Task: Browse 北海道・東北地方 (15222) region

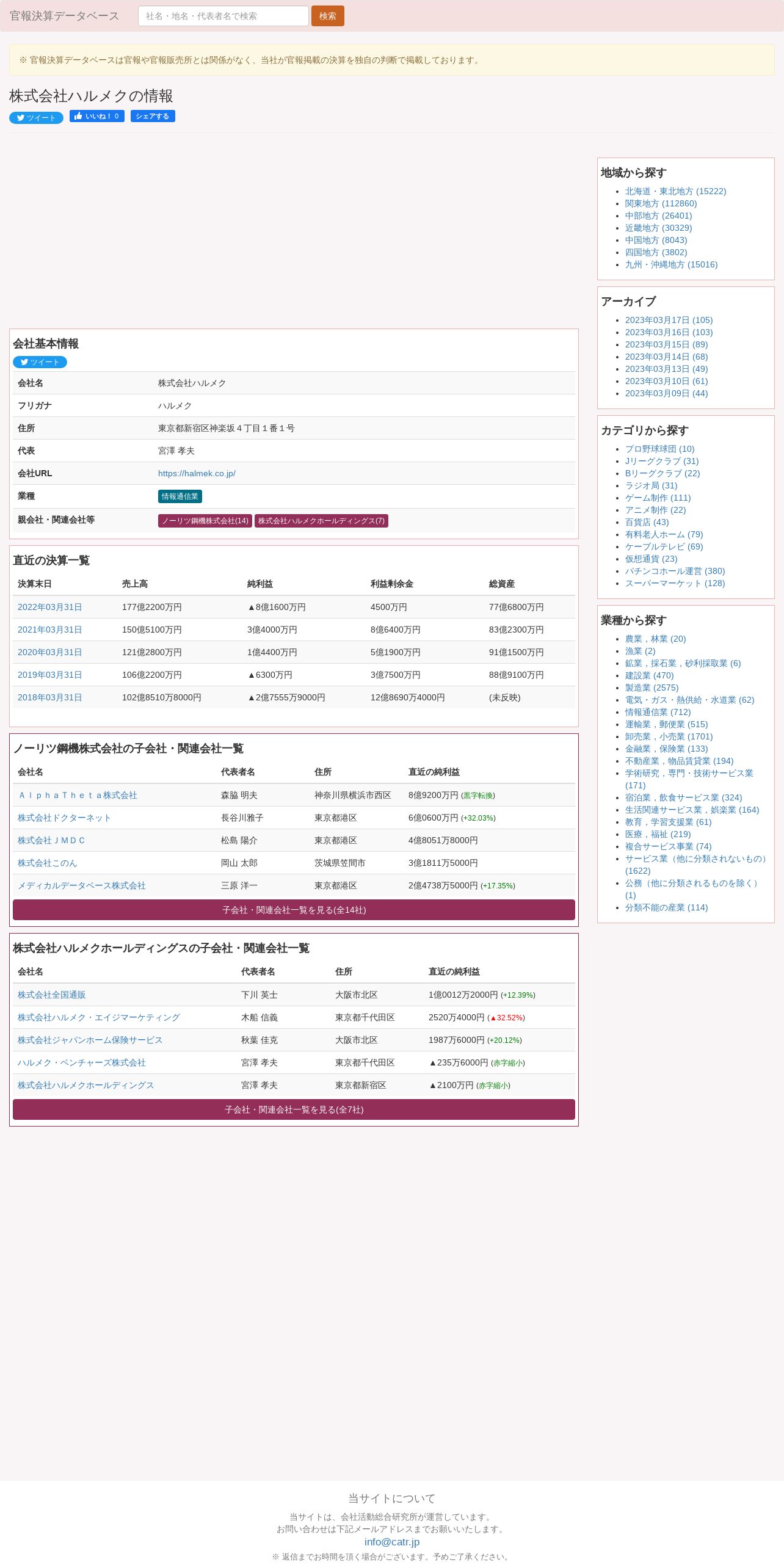Action: 675,191
